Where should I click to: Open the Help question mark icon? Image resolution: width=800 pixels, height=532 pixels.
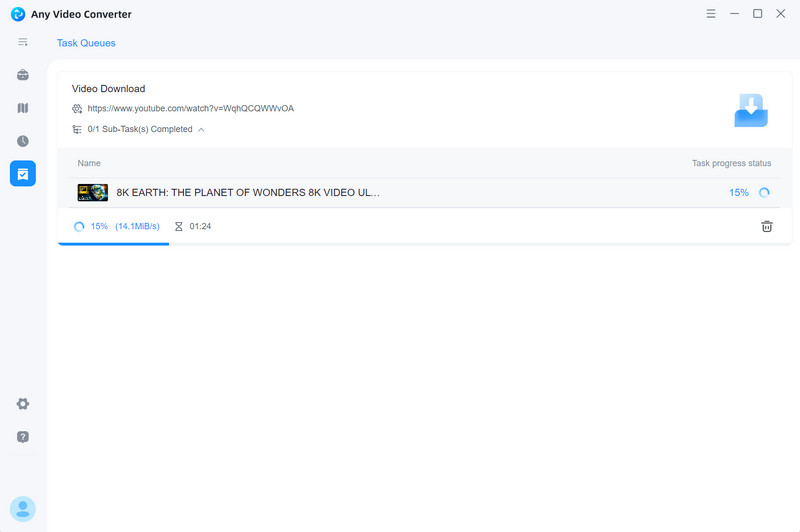pyautogui.click(x=23, y=437)
